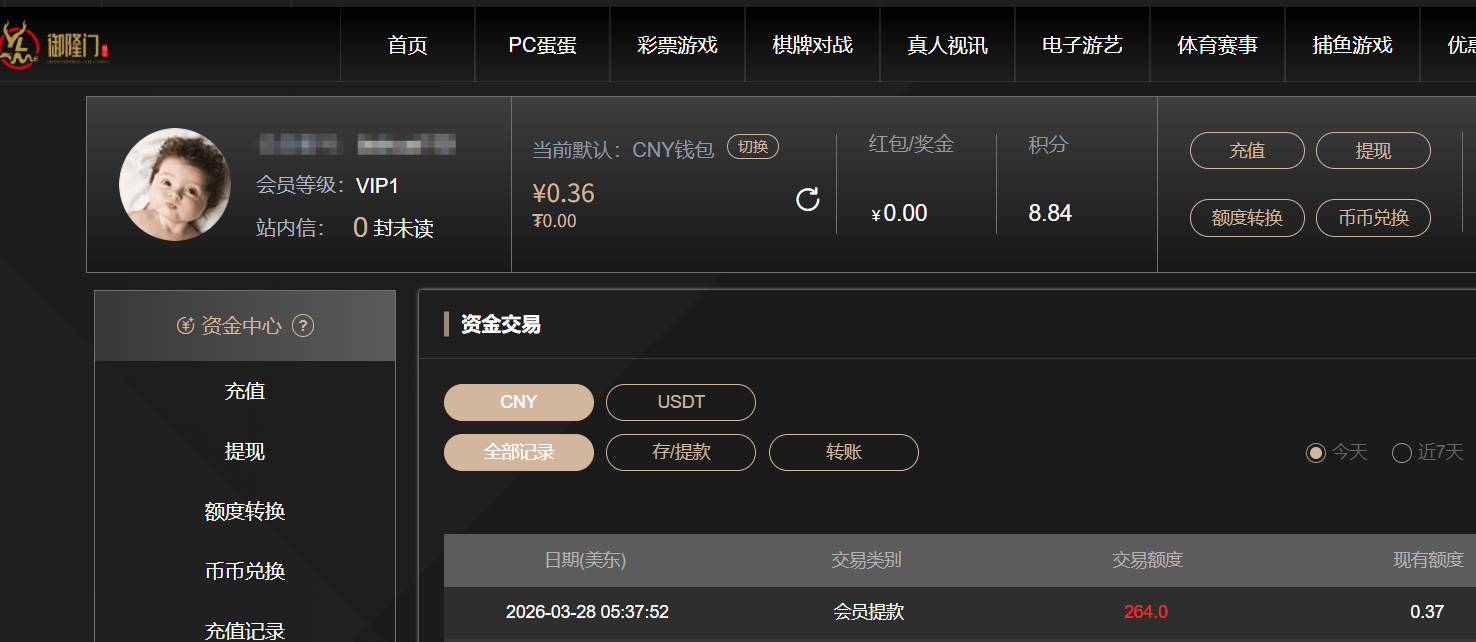Open 充值记录 in the left sidebar
The height and width of the screenshot is (642, 1476).
tap(245, 630)
